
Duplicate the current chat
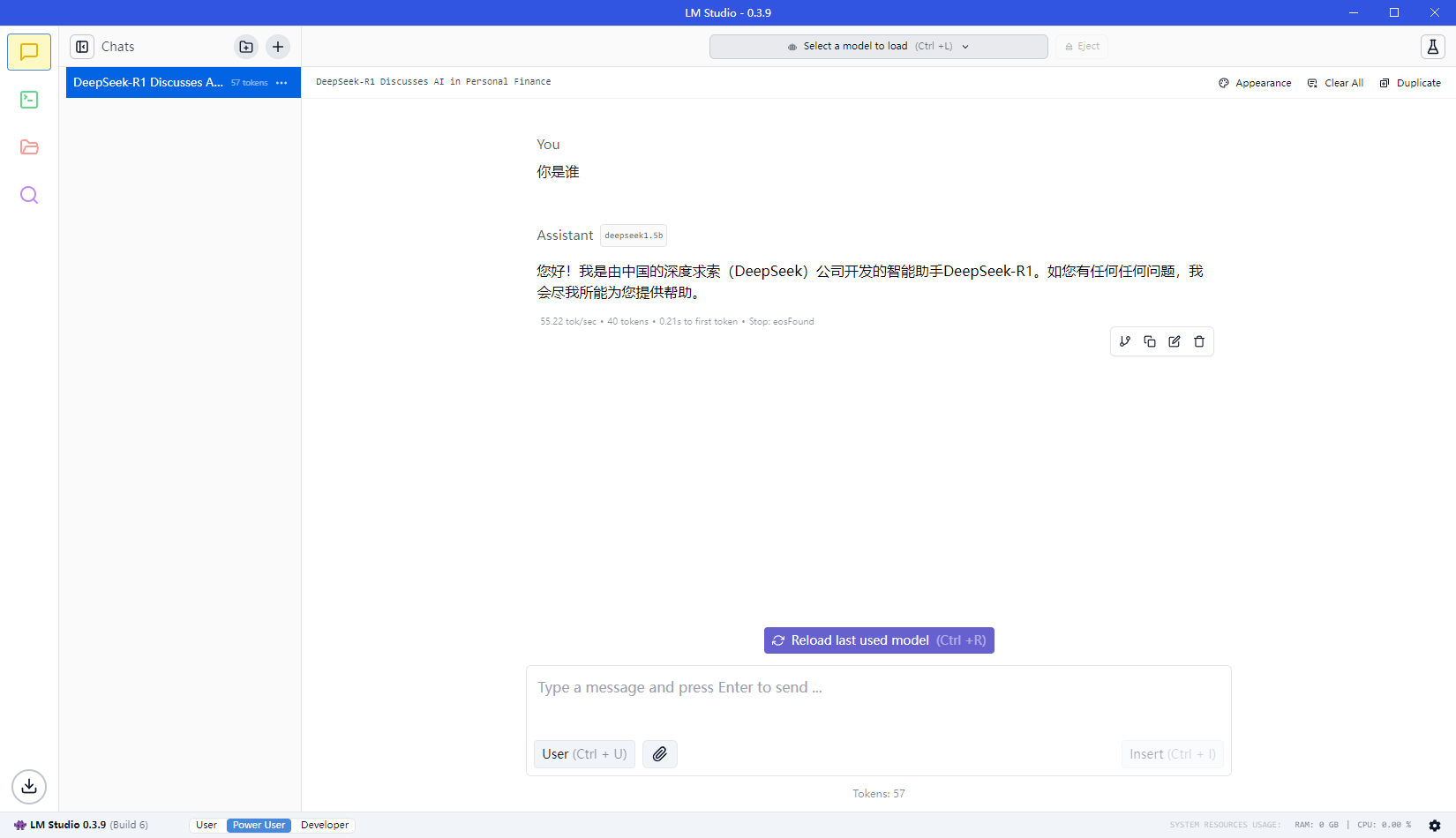click(x=1410, y=83)
